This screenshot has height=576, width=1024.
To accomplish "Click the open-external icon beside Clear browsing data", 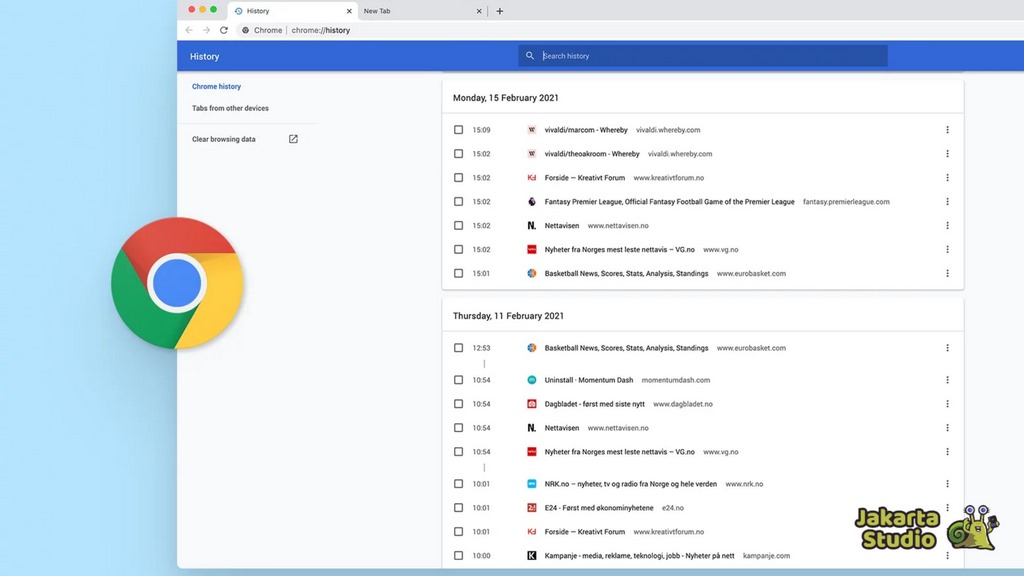I will click(293, 139).
